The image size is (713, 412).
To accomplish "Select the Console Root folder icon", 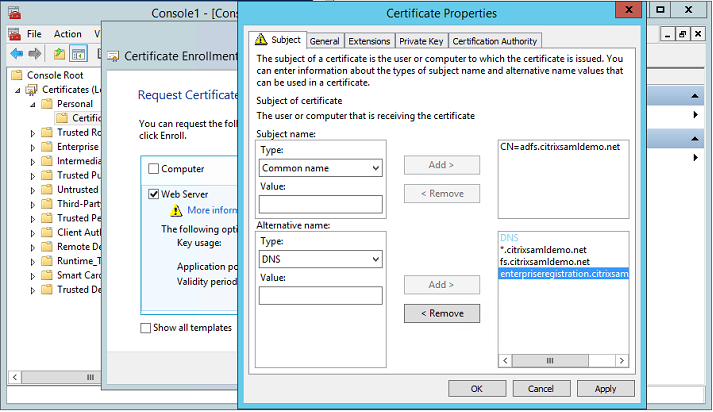I will pos(17,75).
